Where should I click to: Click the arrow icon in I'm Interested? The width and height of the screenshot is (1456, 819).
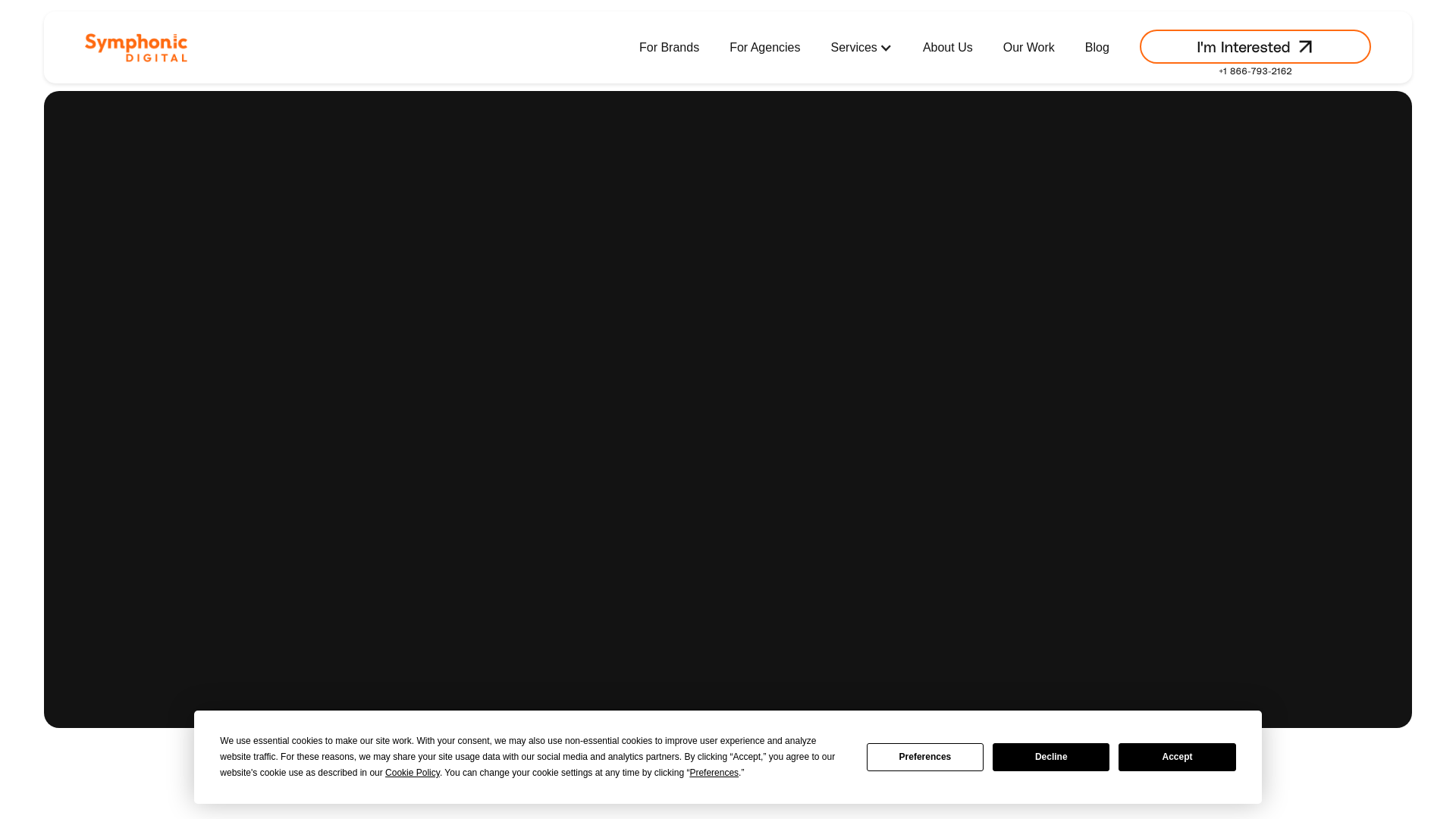tap(1305, 47)
